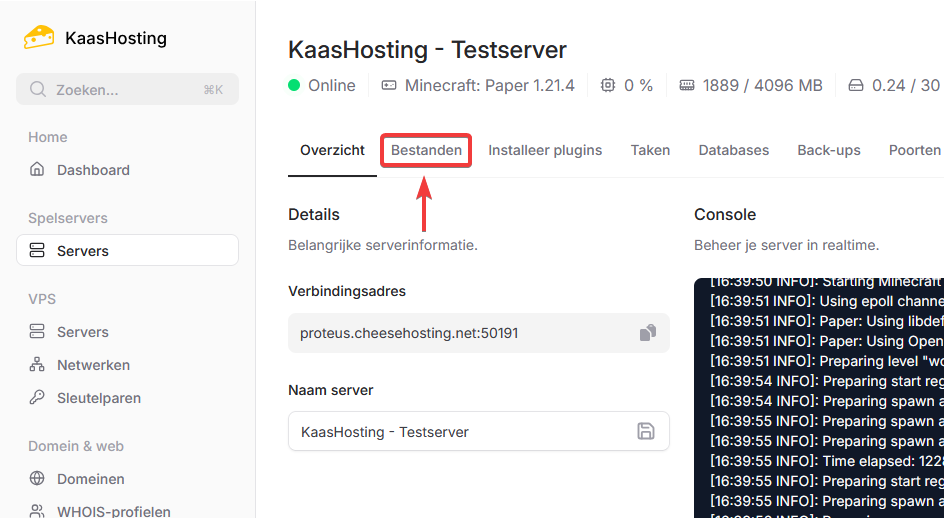Go to the Databases tab
The height and width of the screenshot is (518, 944).
[733, 150]
